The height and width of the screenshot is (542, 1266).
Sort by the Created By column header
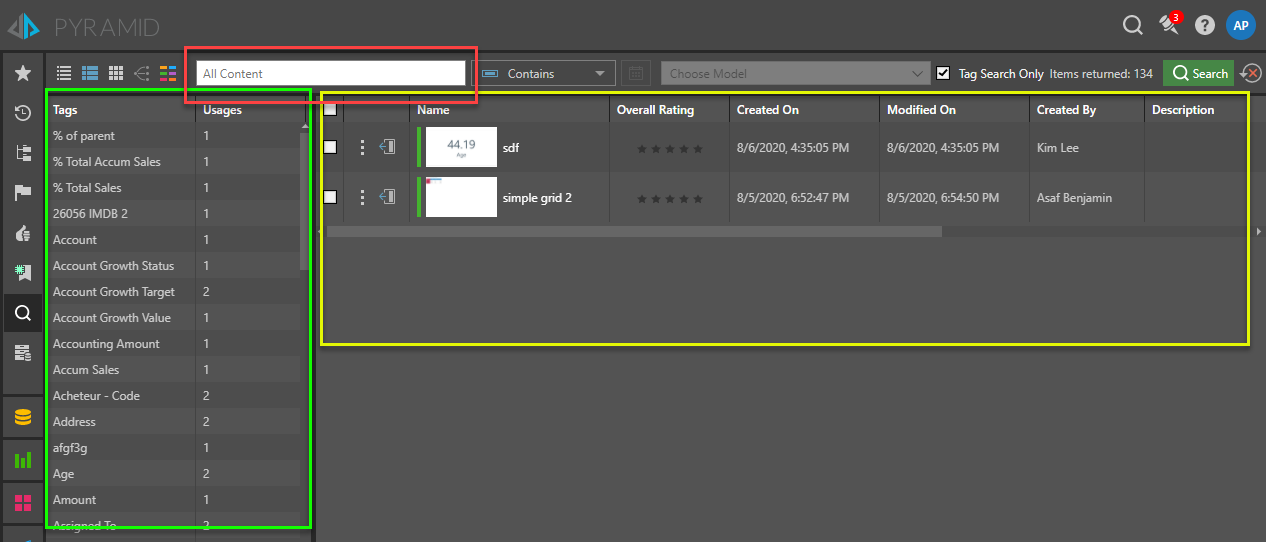click(x=1066, y=110)
